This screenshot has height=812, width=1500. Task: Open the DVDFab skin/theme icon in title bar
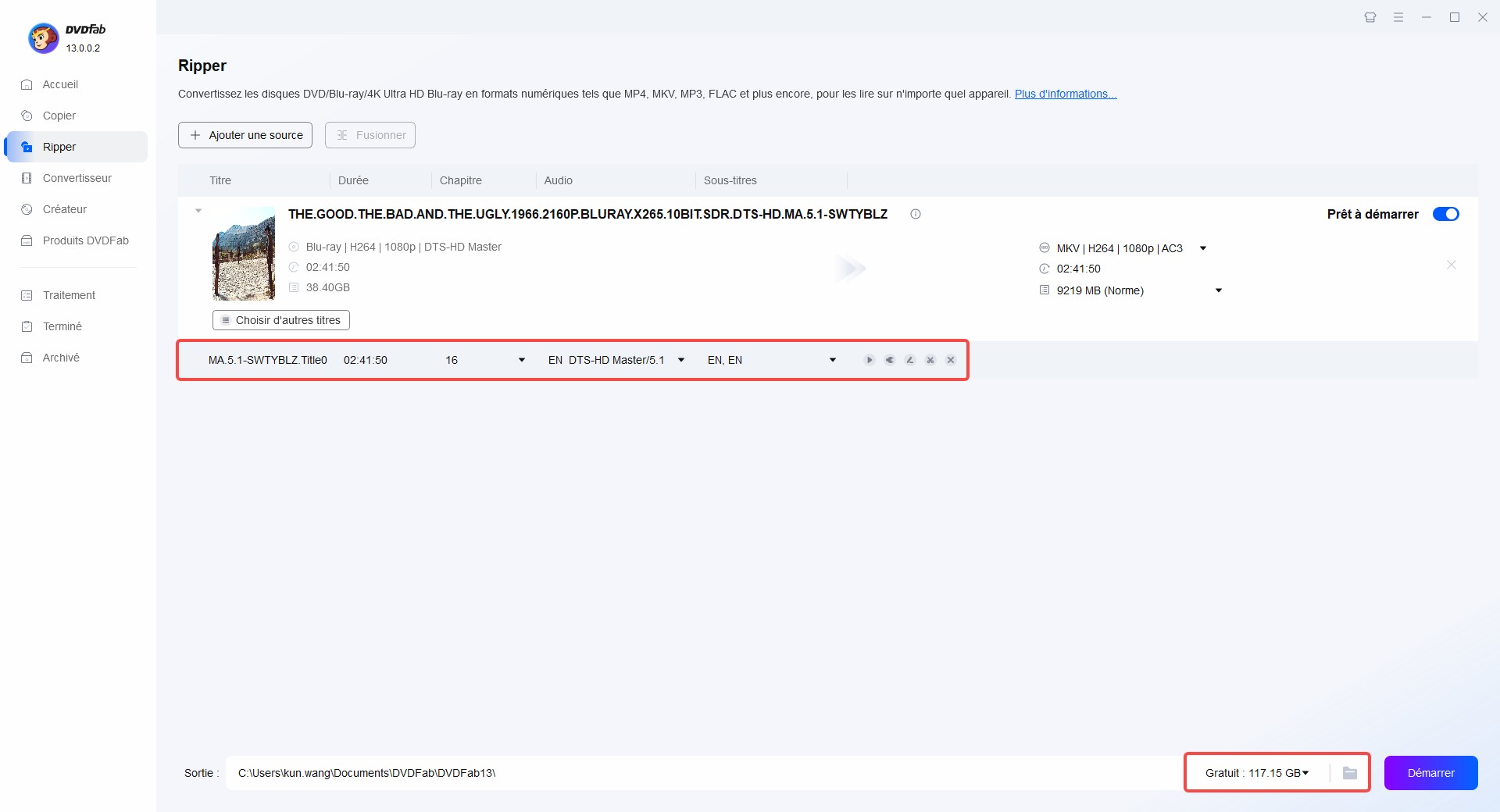click(x=1370, y=17)
